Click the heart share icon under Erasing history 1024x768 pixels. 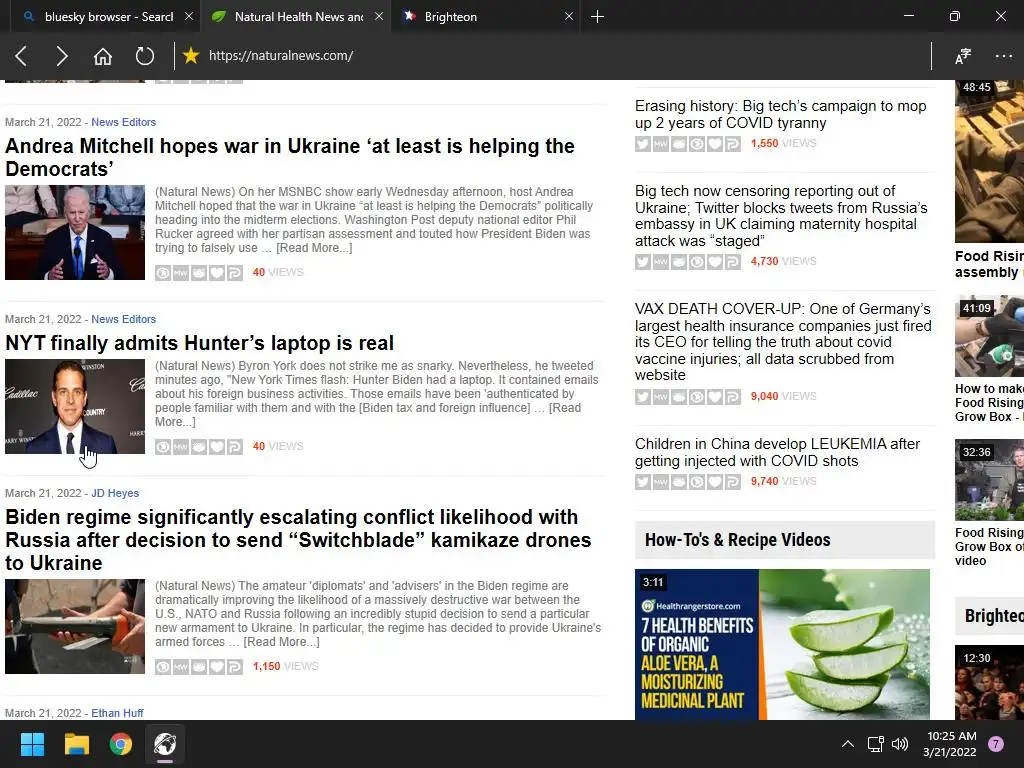[x=715, y=144]
